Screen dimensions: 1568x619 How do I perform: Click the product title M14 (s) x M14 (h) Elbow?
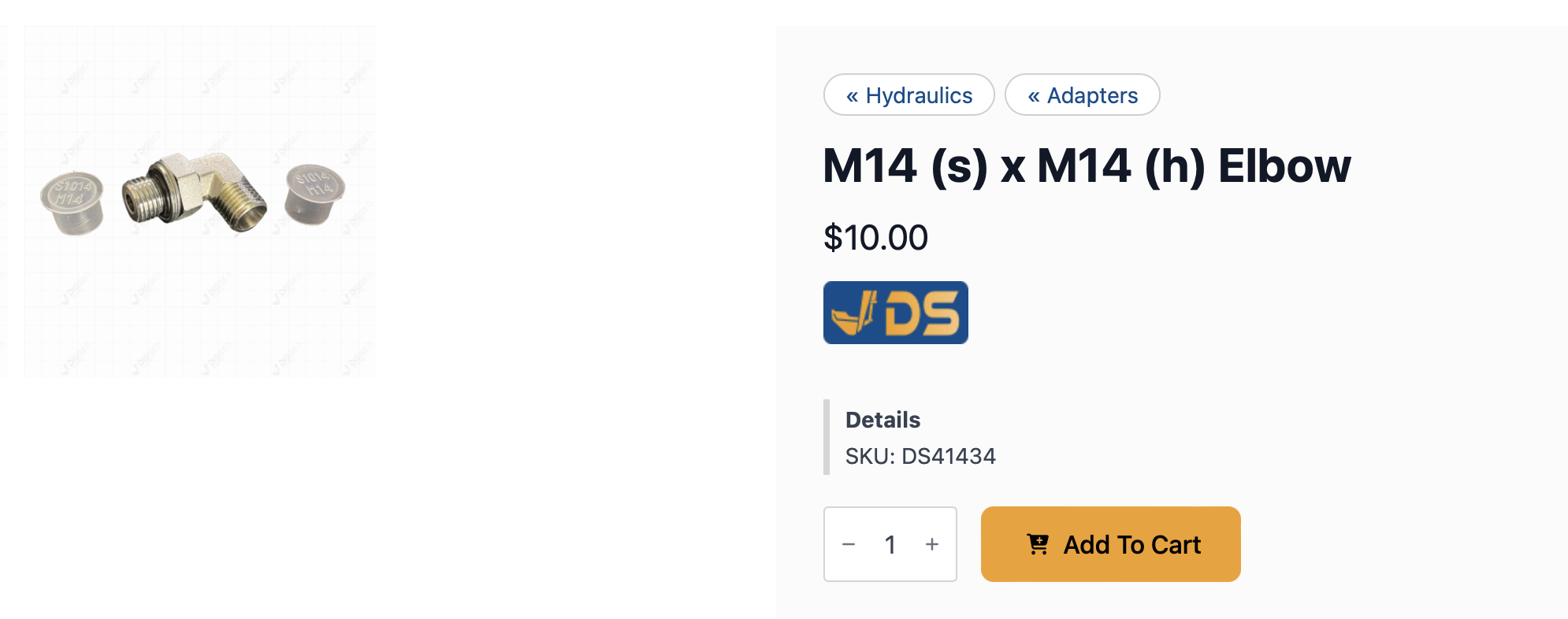coord(1087,166)
